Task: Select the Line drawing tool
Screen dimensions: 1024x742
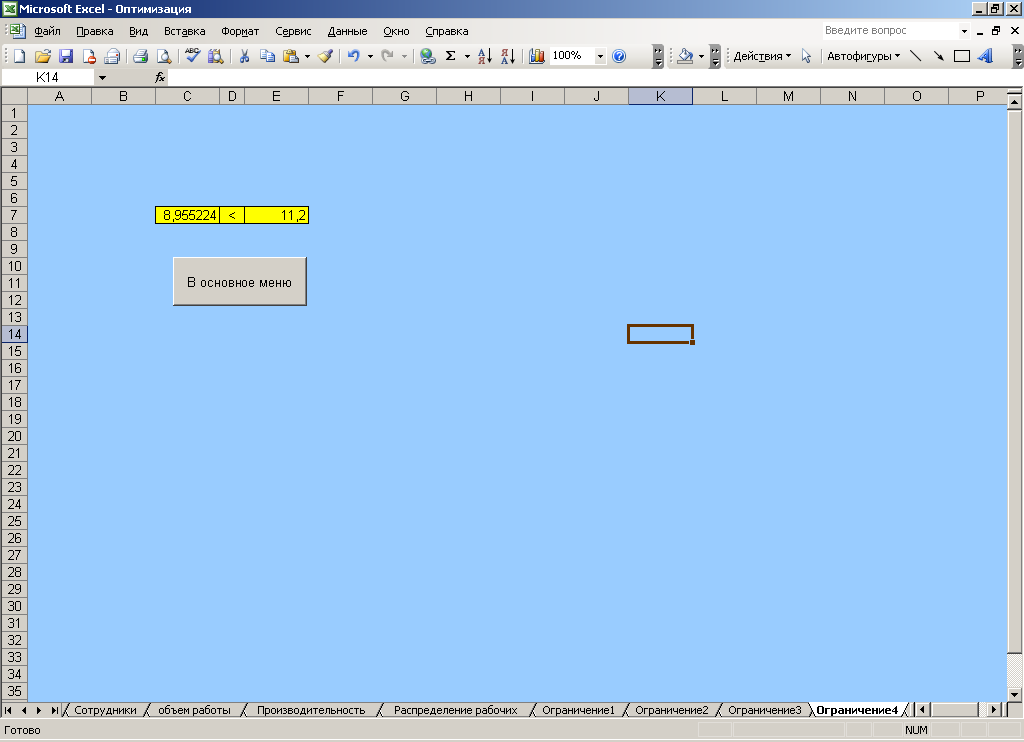Action: click(x=915, y=57)
